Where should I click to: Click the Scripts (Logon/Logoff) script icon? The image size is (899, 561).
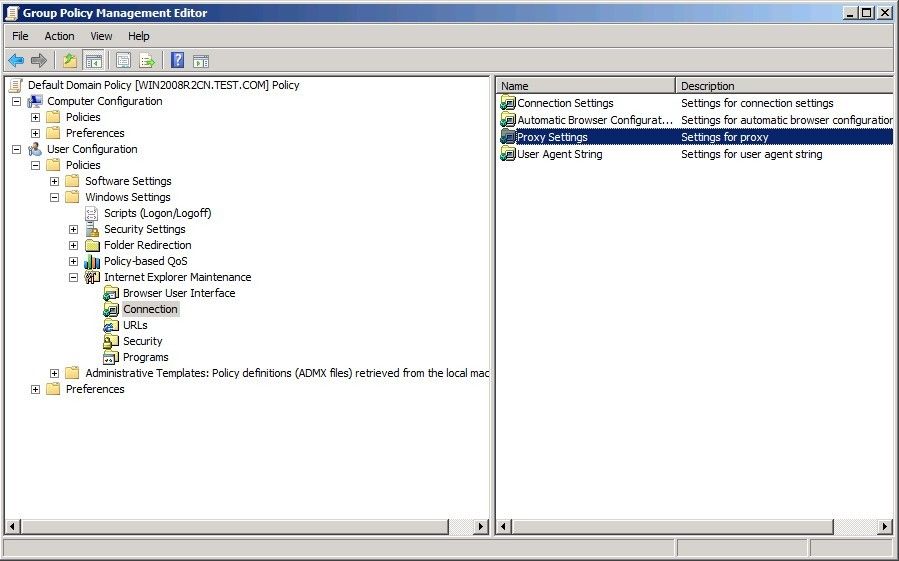(x=92, y=213)
